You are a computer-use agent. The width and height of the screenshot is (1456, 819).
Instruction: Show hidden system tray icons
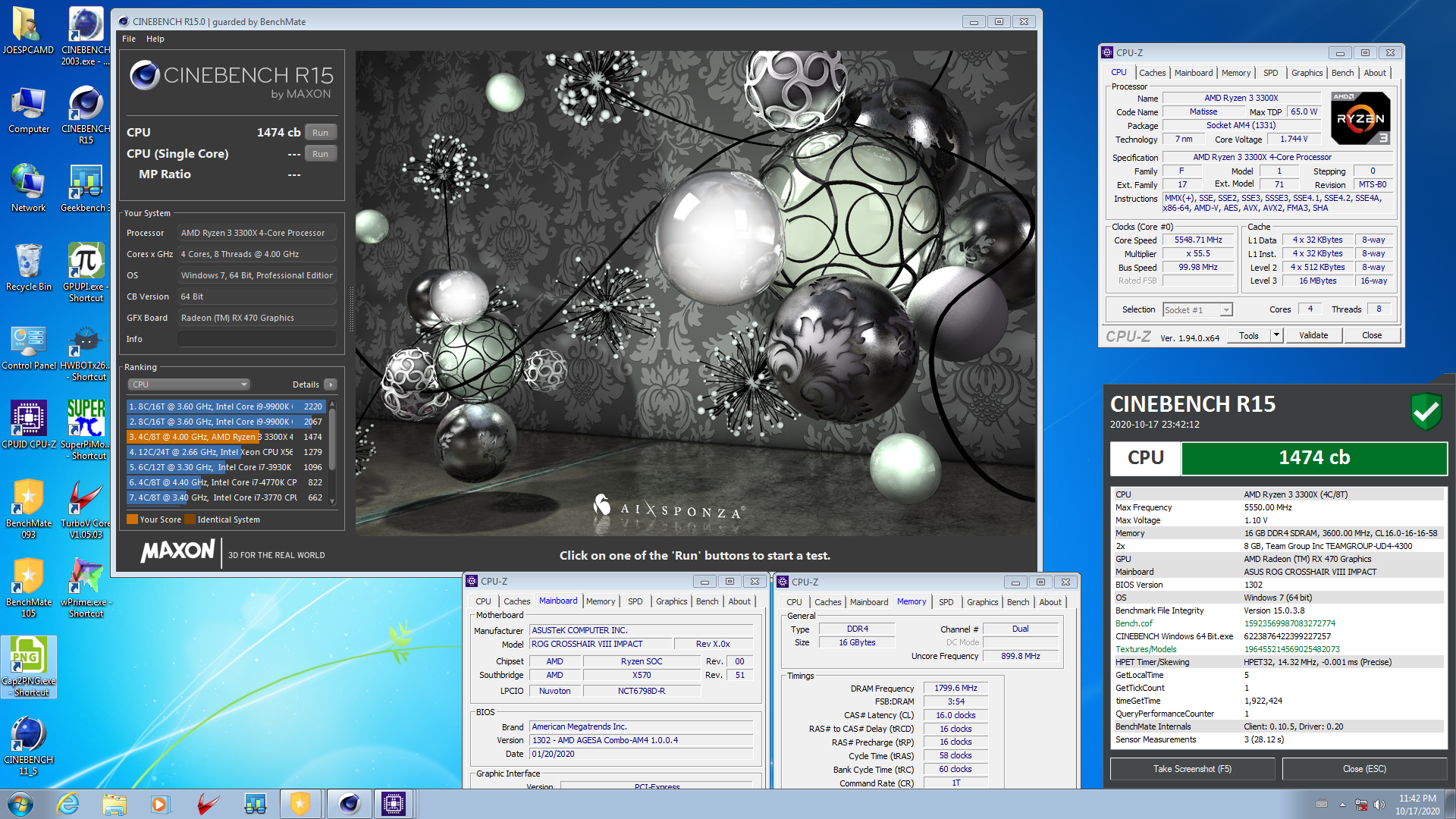1342,805
